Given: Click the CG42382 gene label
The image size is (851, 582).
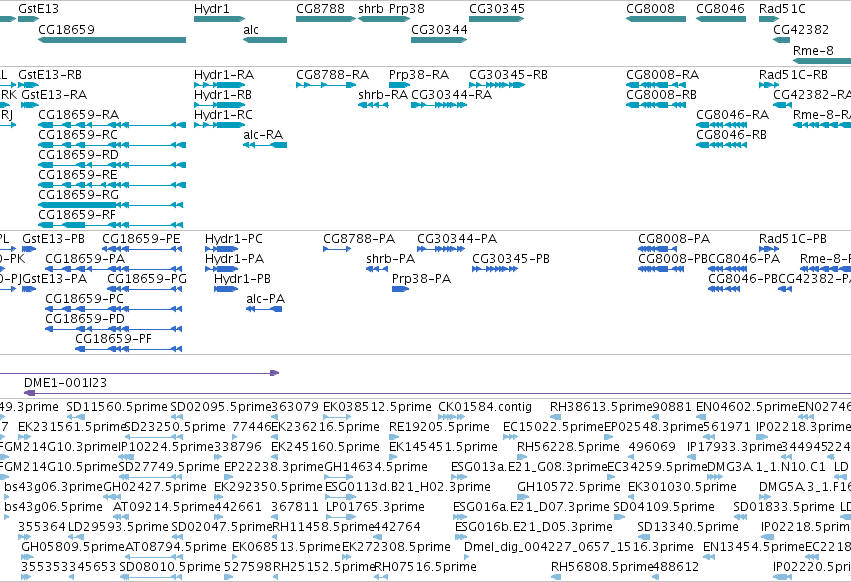Looking at the screenshot, I should (x=801, y=29).
